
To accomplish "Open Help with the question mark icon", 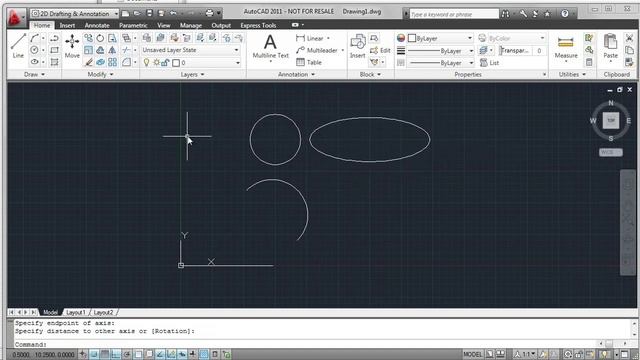I will [564, 14].
